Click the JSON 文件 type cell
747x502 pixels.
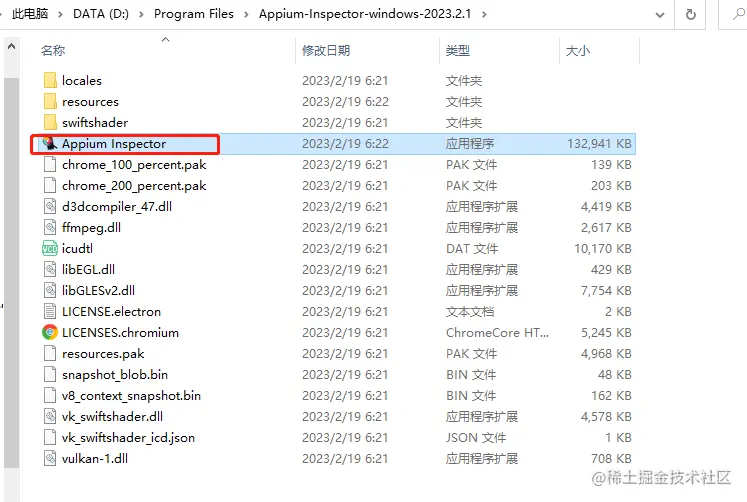[x=476, y=437]
